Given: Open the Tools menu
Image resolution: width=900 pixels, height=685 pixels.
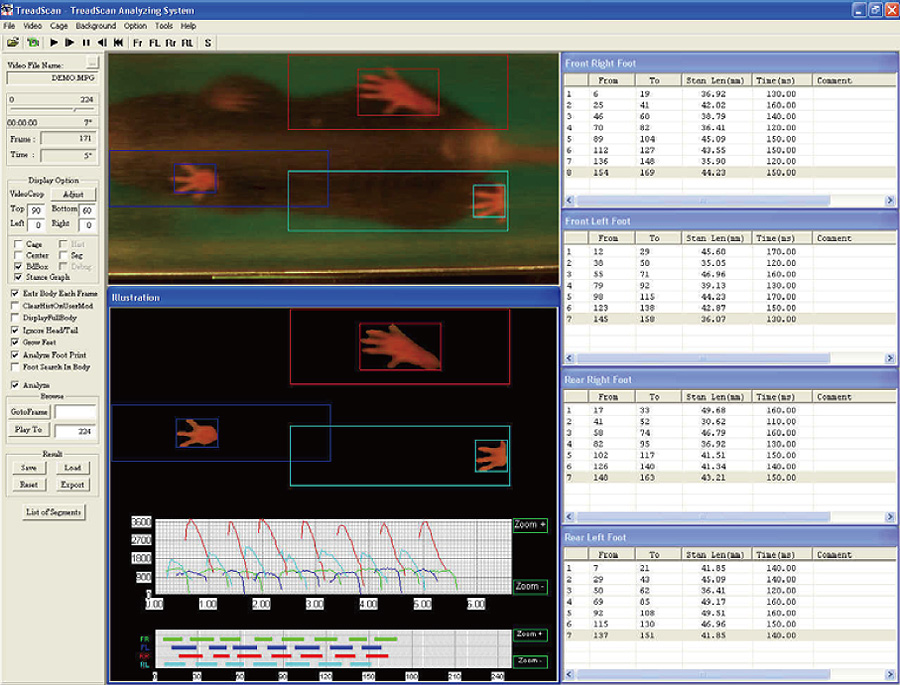Looking at the screenshot, I should [164, 25].
